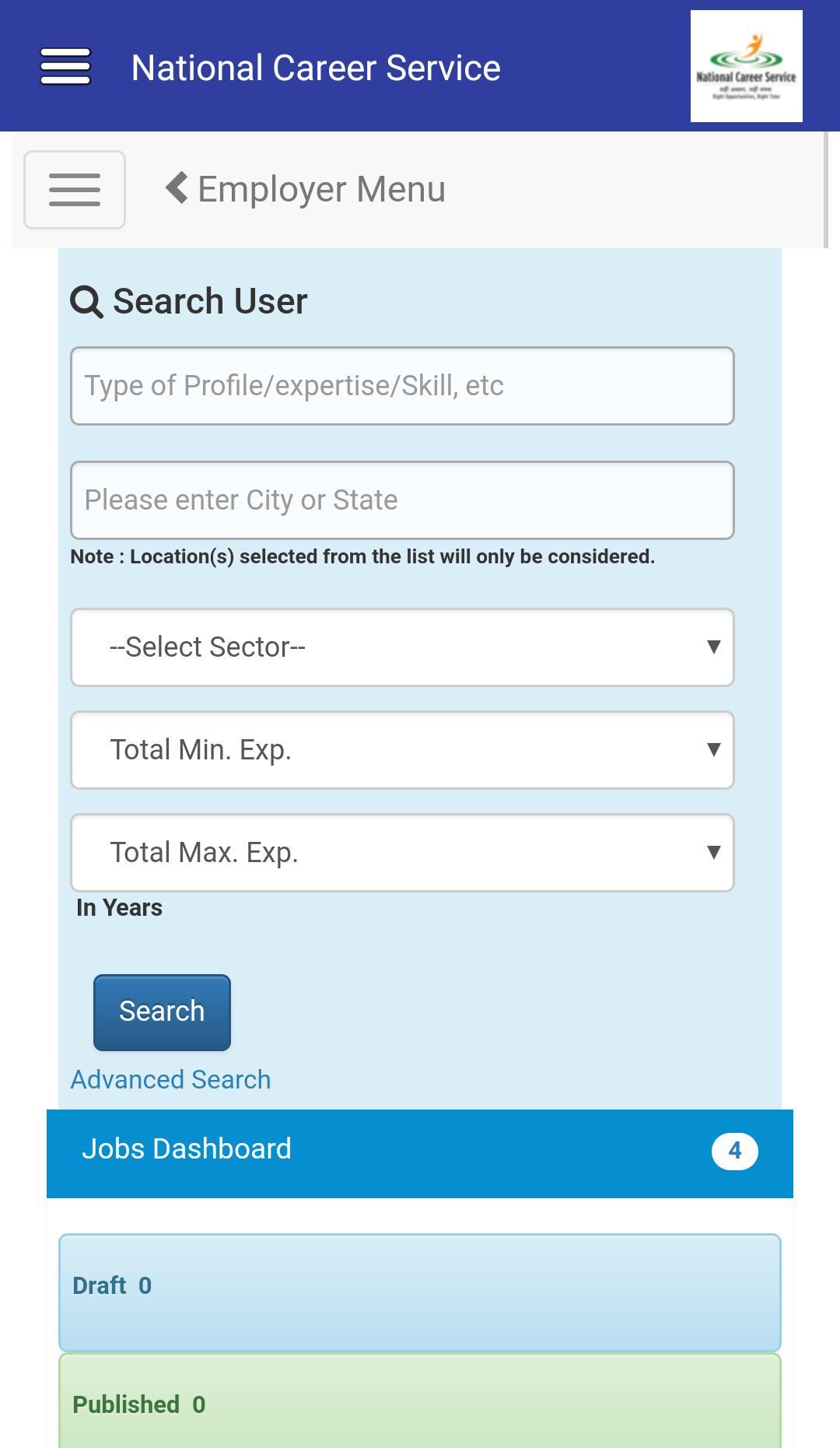Expand the Total Max. Exp. dropdown
Image resolution: width=840 pixels, height=1448 pixels.
click(402, 853)
